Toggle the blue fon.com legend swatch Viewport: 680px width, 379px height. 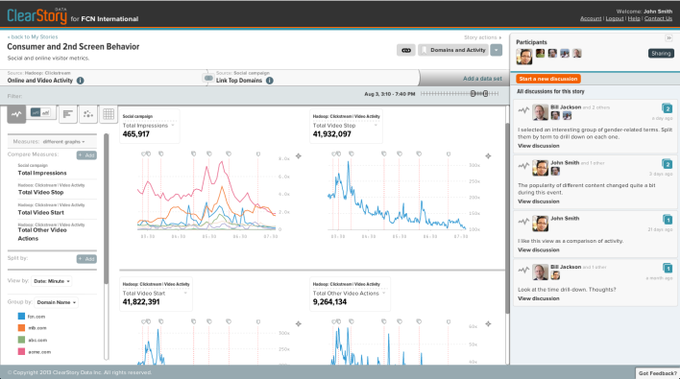click(x=21, y=317)
